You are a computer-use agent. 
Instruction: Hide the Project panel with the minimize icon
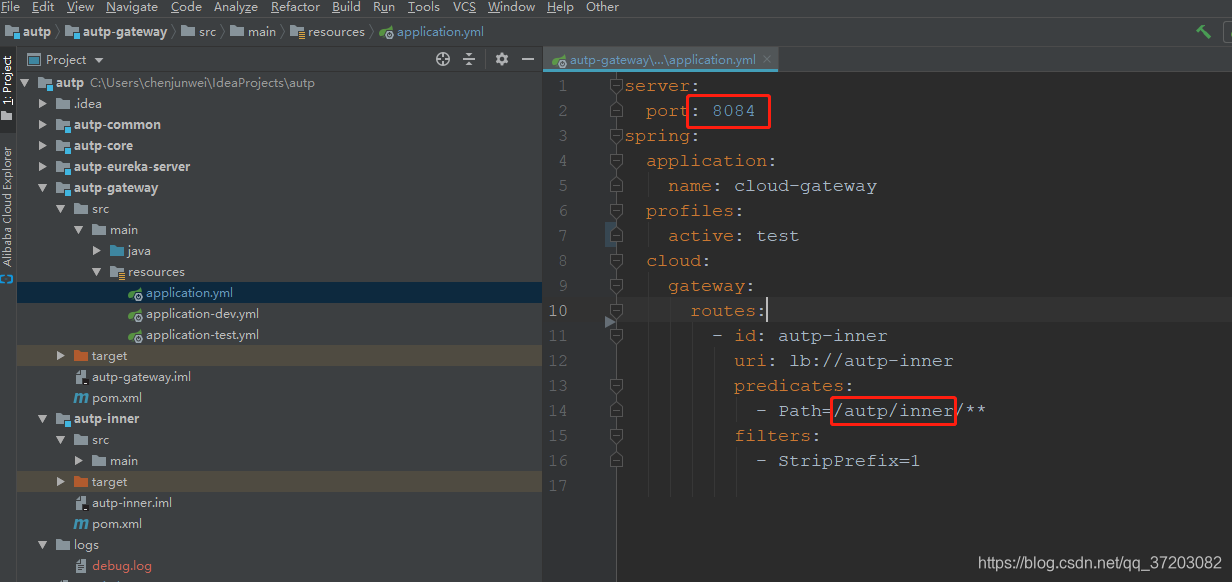[527, 59]
